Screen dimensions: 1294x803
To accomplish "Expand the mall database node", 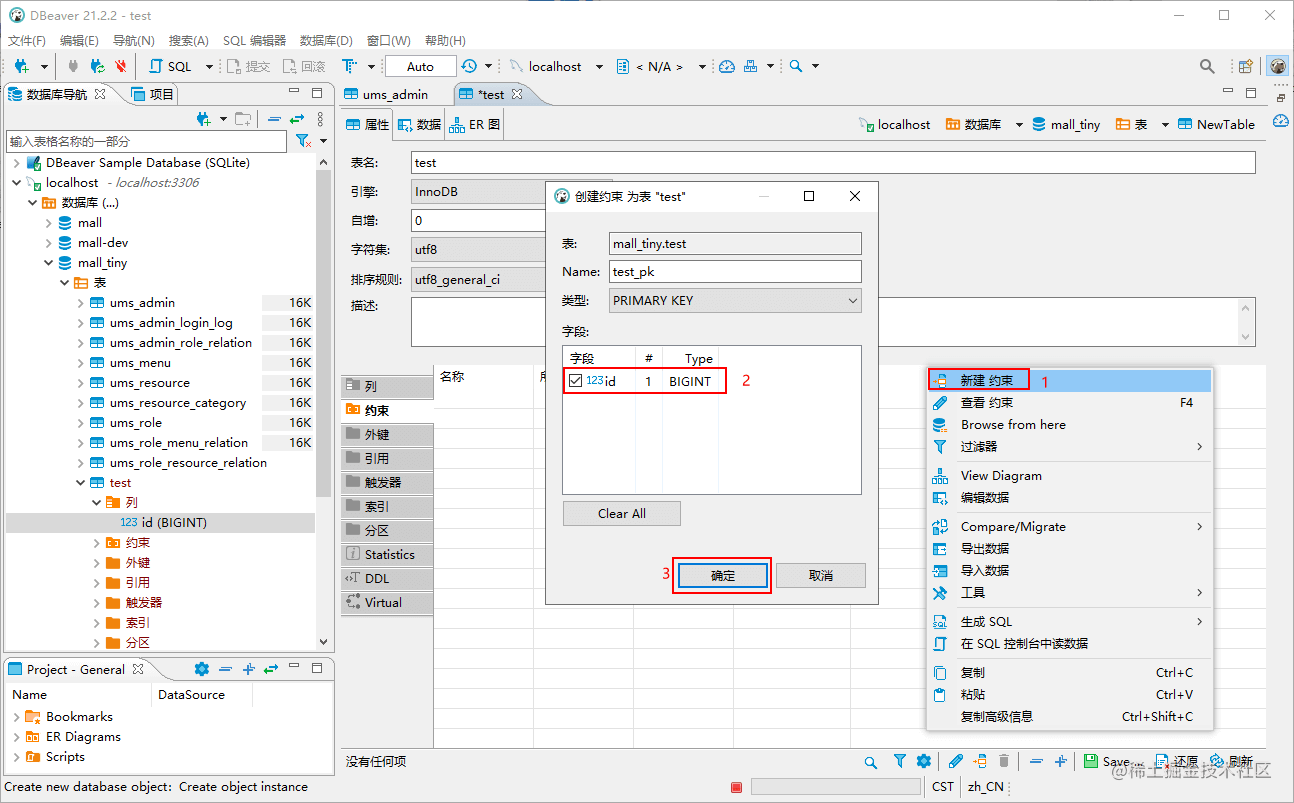I will pos(49,223).
